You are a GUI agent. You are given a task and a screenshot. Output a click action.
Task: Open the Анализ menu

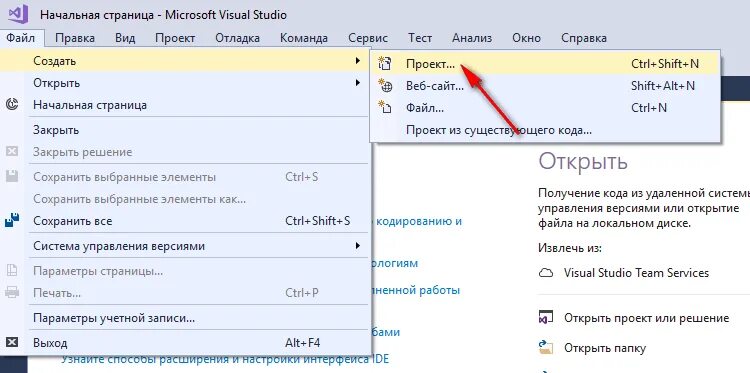(x=472, y=38)
